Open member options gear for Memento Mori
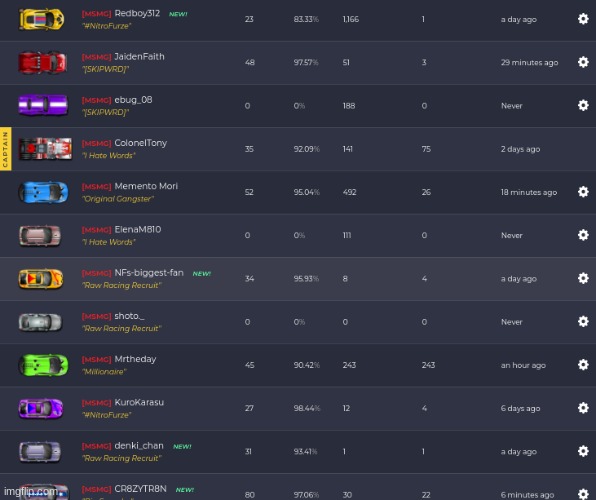The height and width of the screenshot is (500, 596). click(583, 192)
